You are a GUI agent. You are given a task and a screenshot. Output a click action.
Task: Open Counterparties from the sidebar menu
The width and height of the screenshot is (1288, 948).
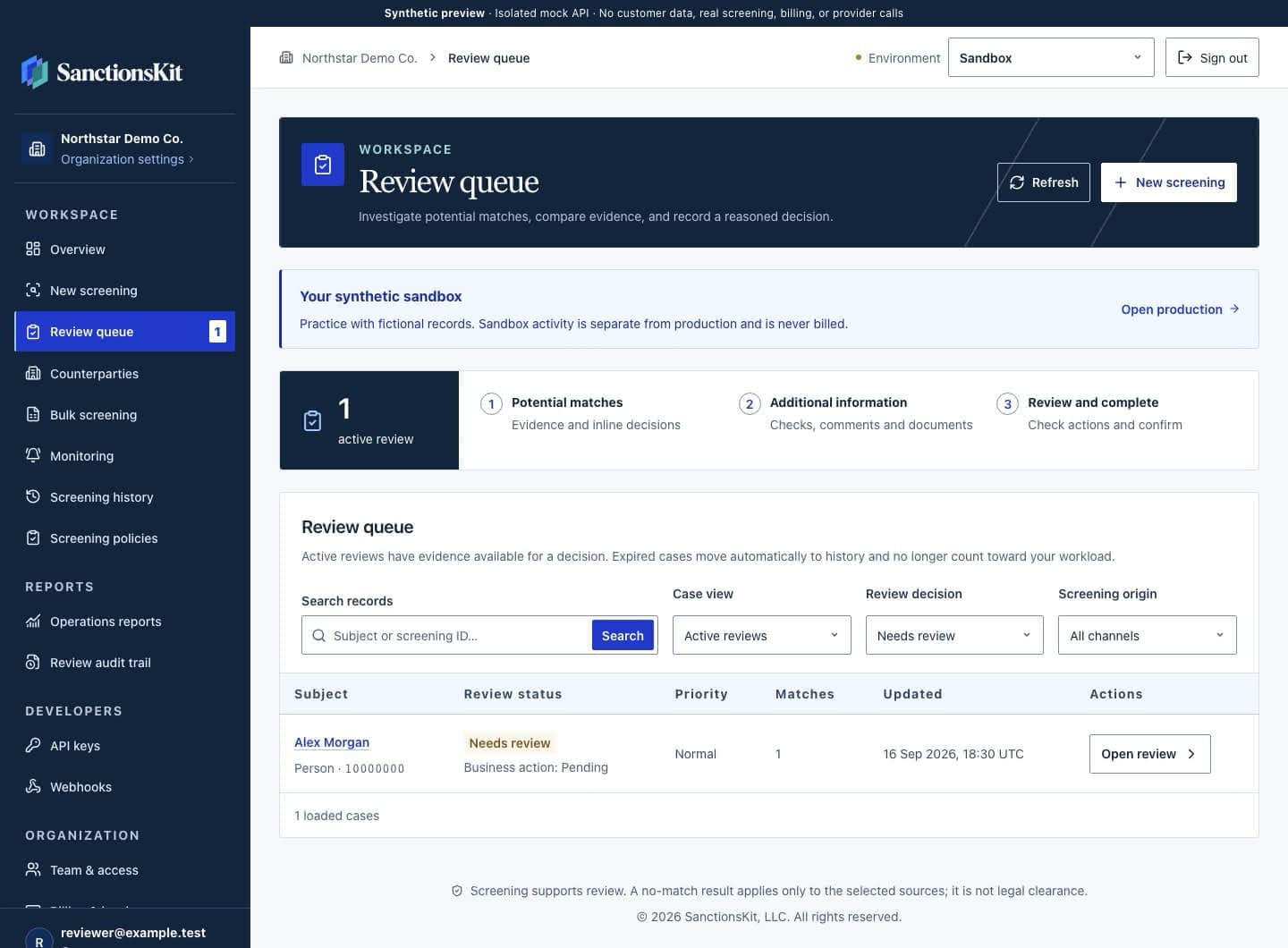pos(125,373)
